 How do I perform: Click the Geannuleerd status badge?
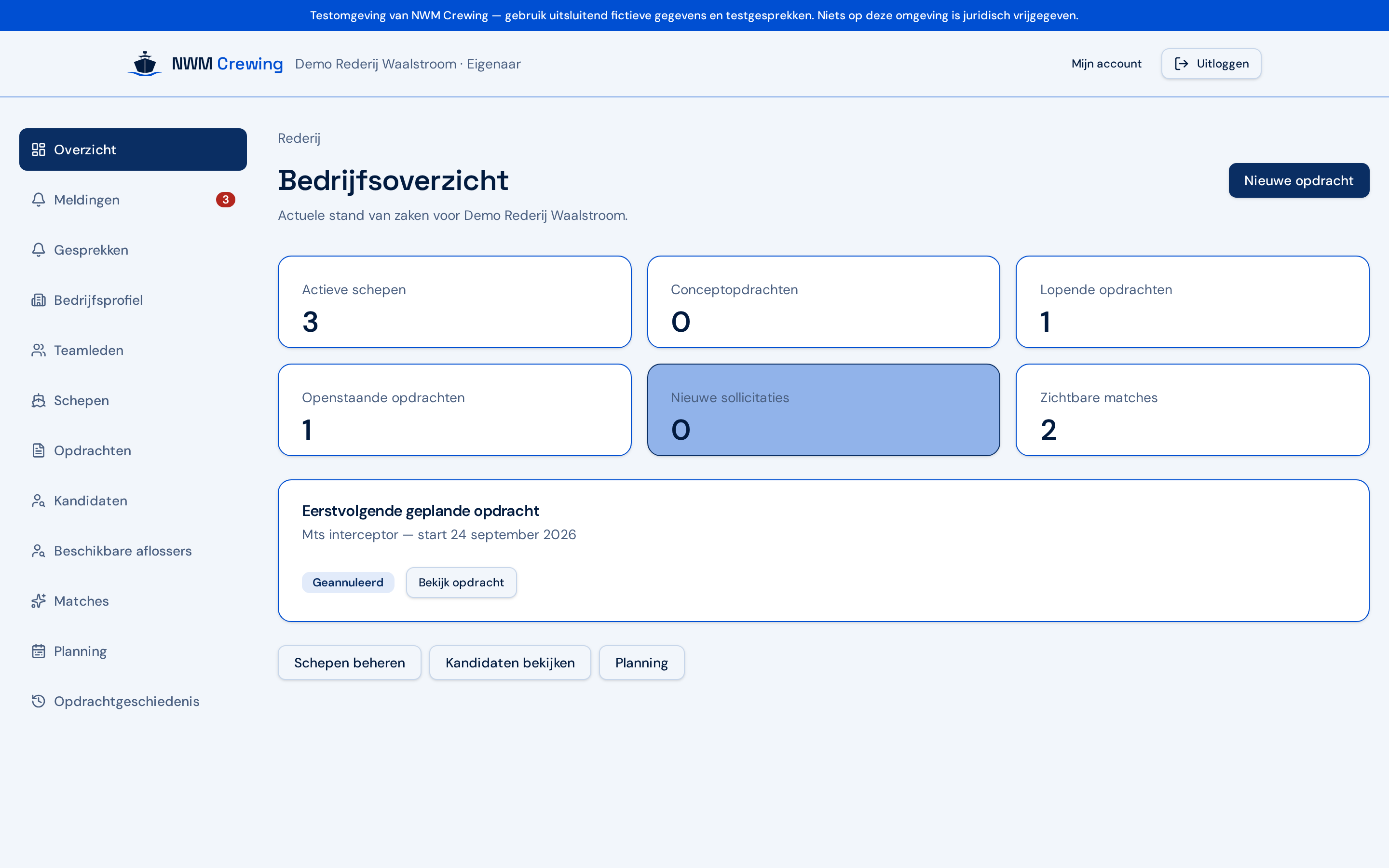[x=348, y=582]
